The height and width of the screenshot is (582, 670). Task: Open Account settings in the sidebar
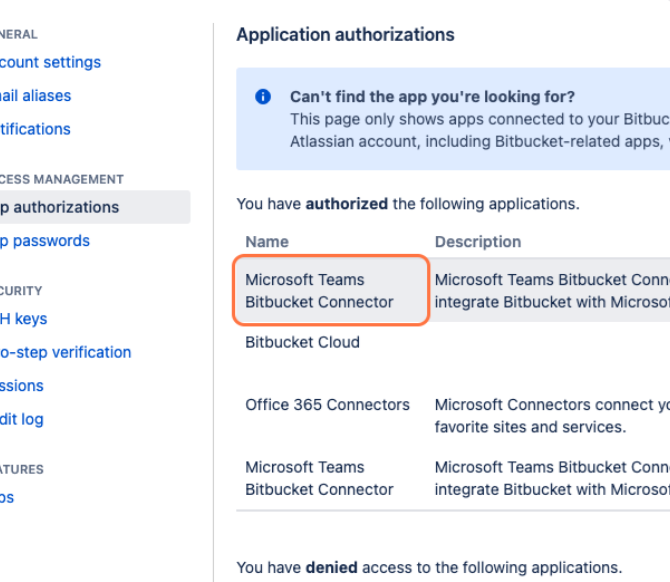(50, 62)
